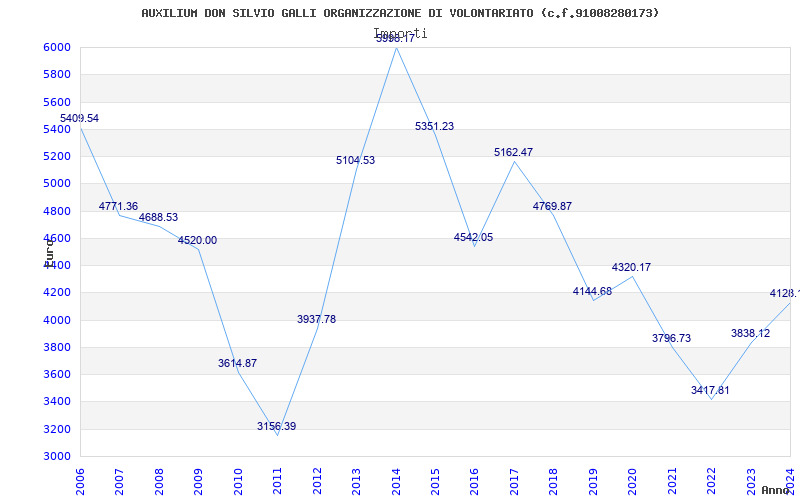This screenshot has width=800, height=500.
Task: Select the 4542.05 data label
Action: point(473,237)
